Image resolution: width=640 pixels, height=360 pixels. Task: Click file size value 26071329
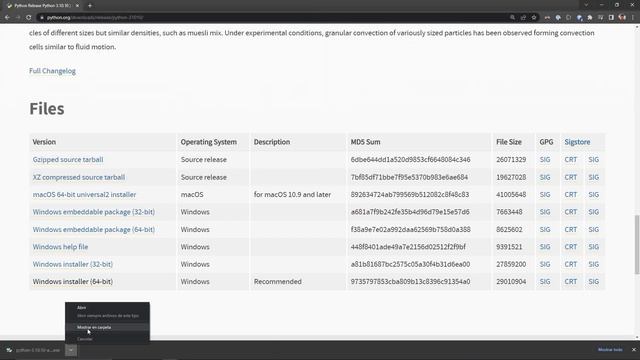[x=511, y=160]
